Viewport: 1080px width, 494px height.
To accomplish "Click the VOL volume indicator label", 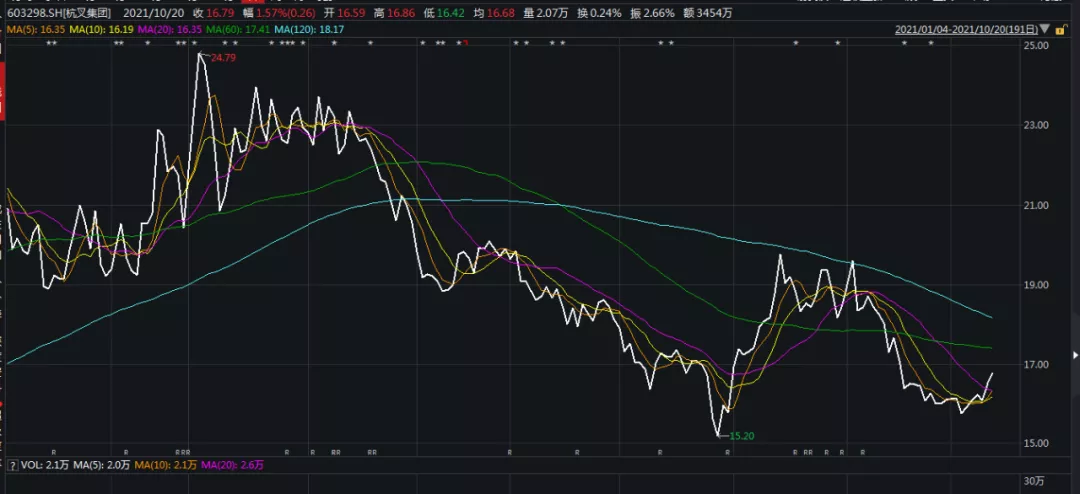I will click(42, 466).
